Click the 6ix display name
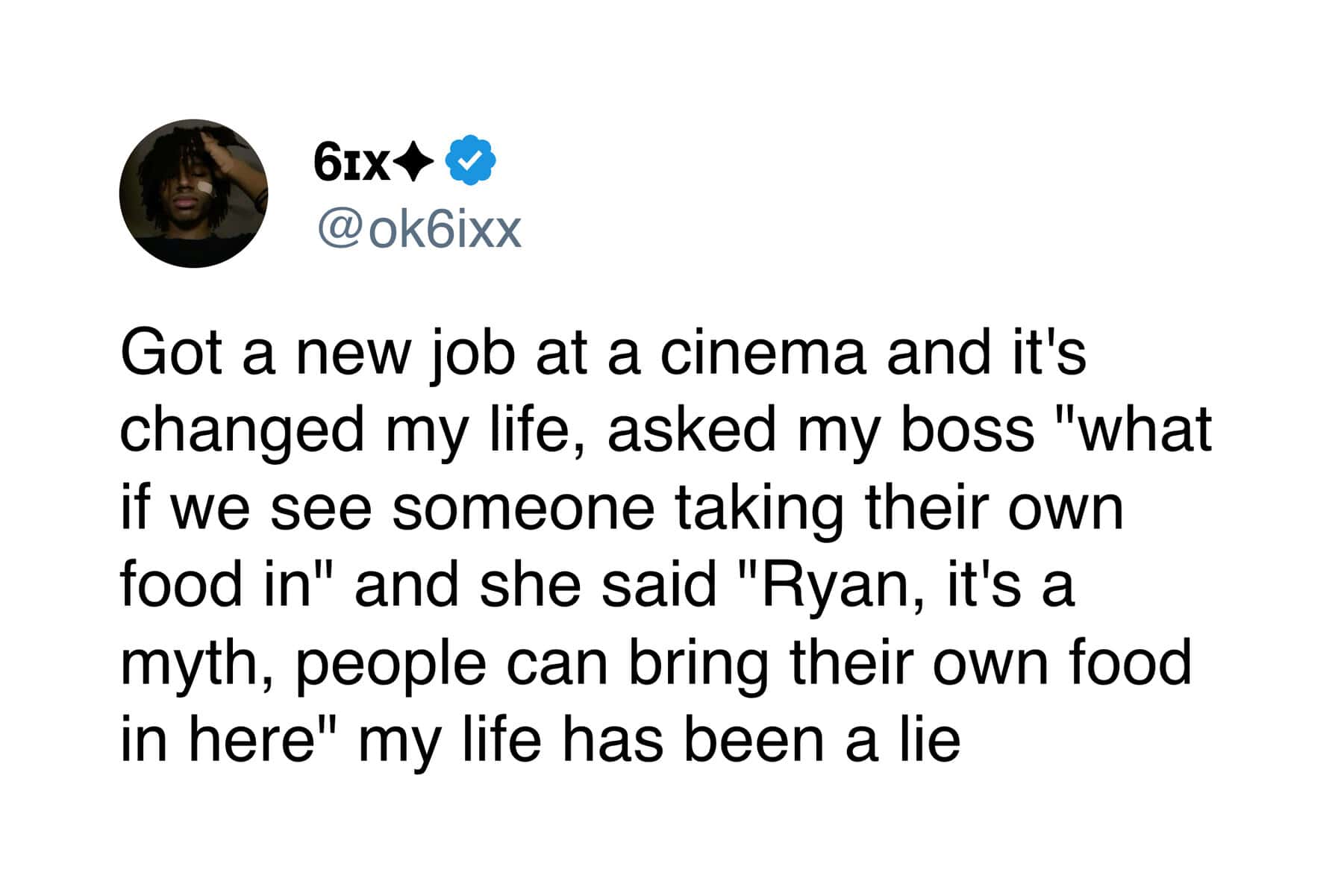The image size is (1341, 896). (x=351, y=160)
